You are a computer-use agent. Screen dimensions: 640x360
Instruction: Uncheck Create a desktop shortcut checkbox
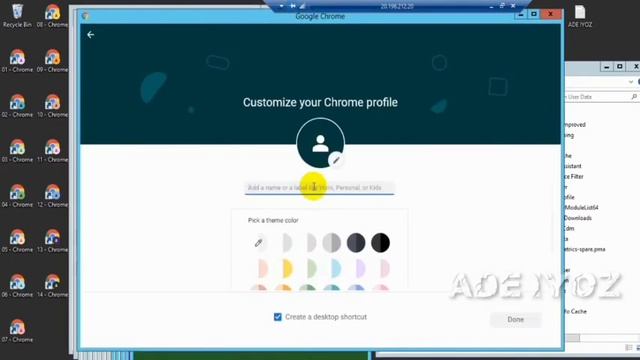tap(278, 317)
